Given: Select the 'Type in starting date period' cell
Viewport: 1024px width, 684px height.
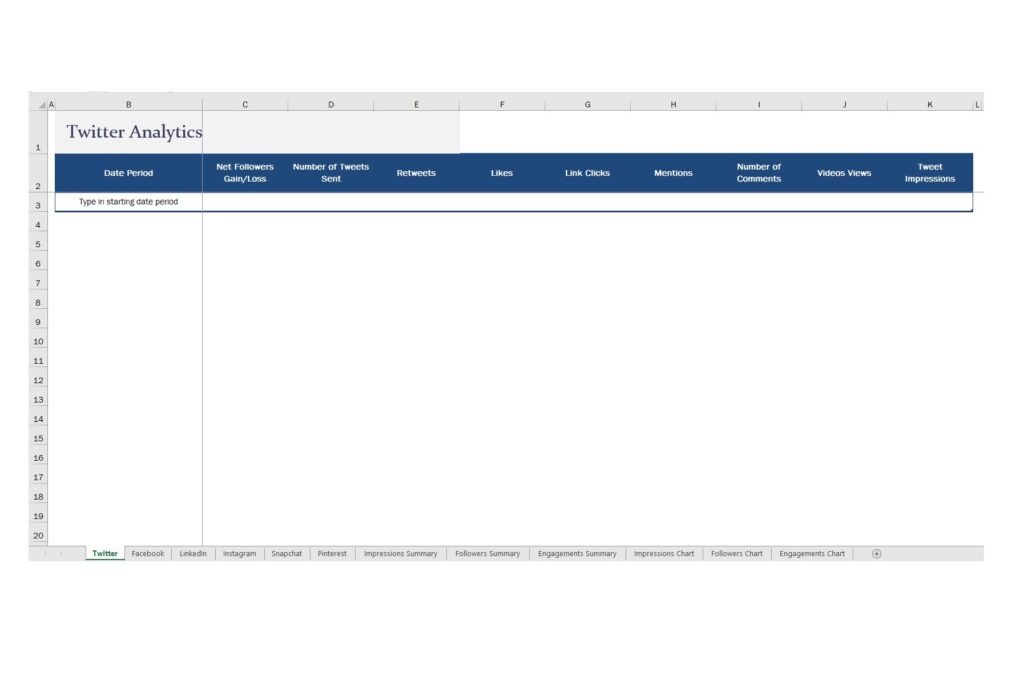Looking at the screenshot, I should [129, 202].
